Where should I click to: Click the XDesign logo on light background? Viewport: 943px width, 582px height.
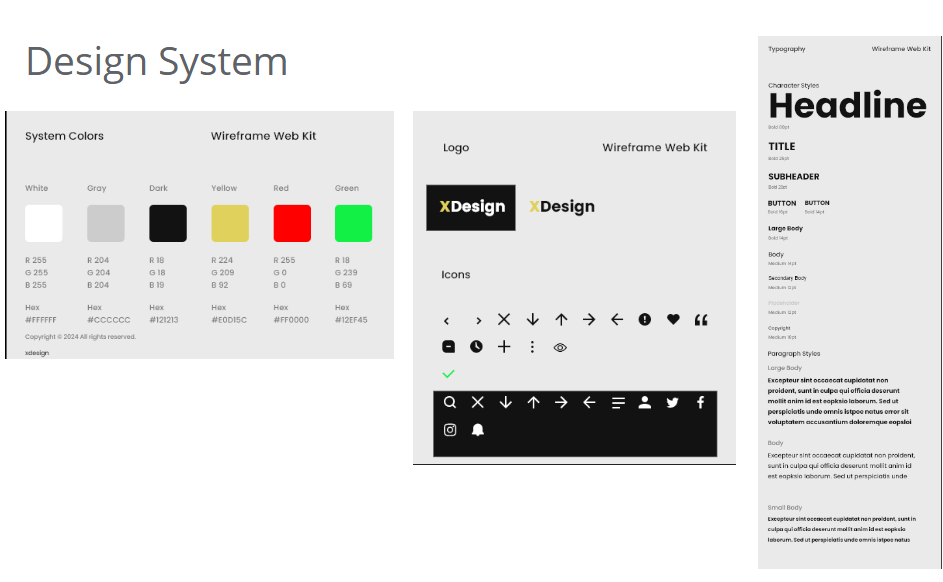561,207
